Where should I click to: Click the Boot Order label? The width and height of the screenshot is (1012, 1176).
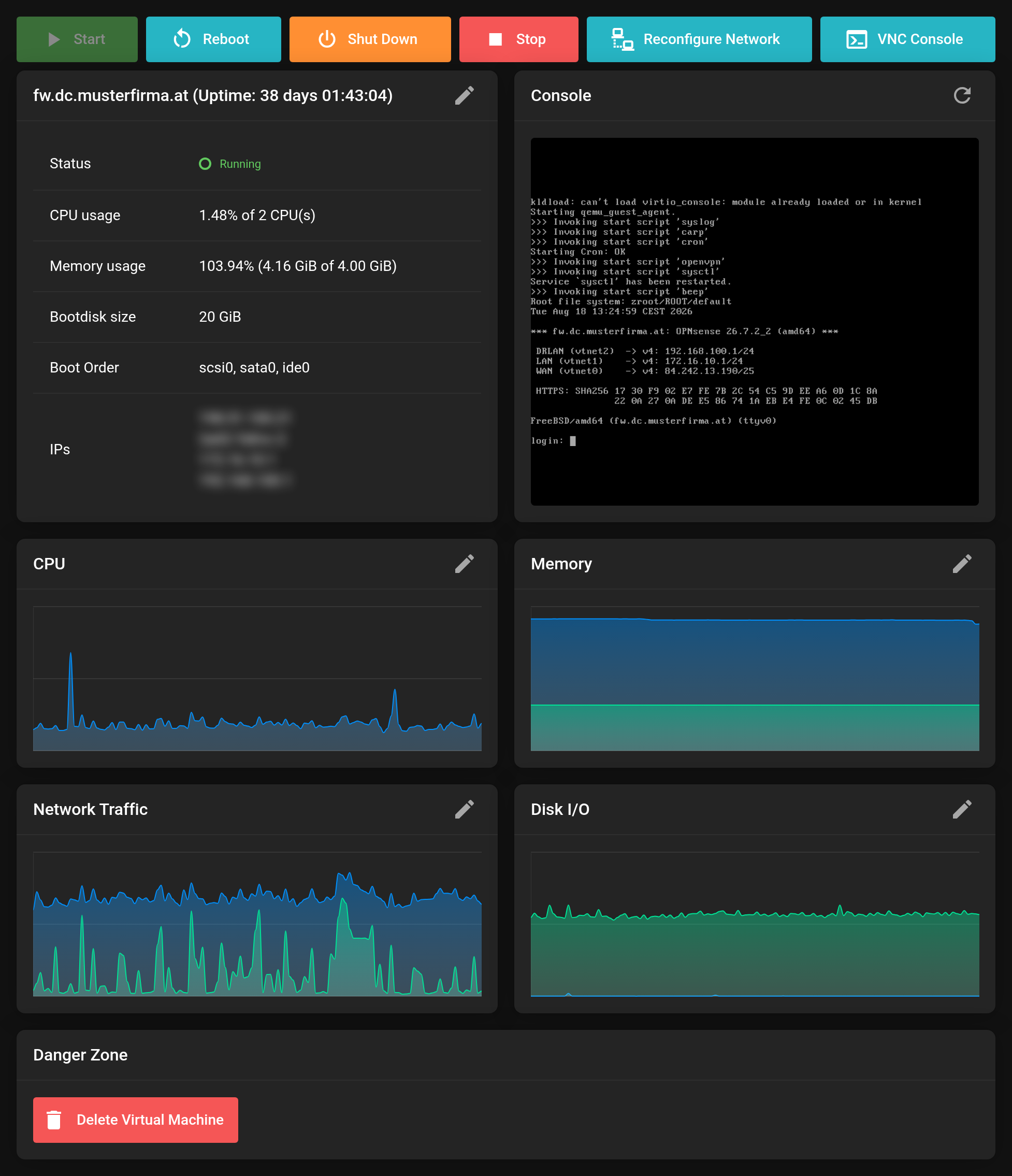[84, 367]
